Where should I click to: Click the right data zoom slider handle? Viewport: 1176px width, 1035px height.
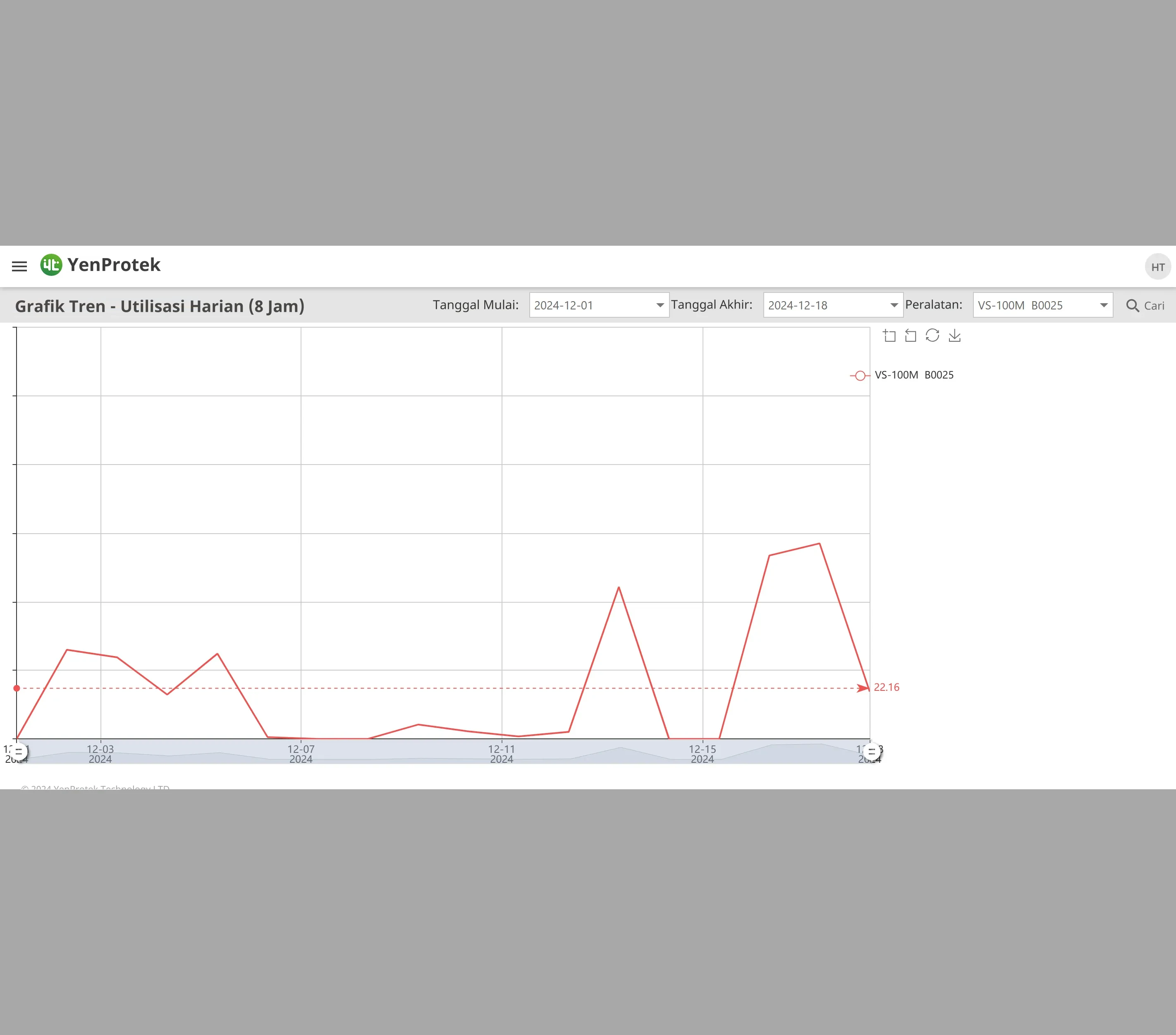coord(872,752)
